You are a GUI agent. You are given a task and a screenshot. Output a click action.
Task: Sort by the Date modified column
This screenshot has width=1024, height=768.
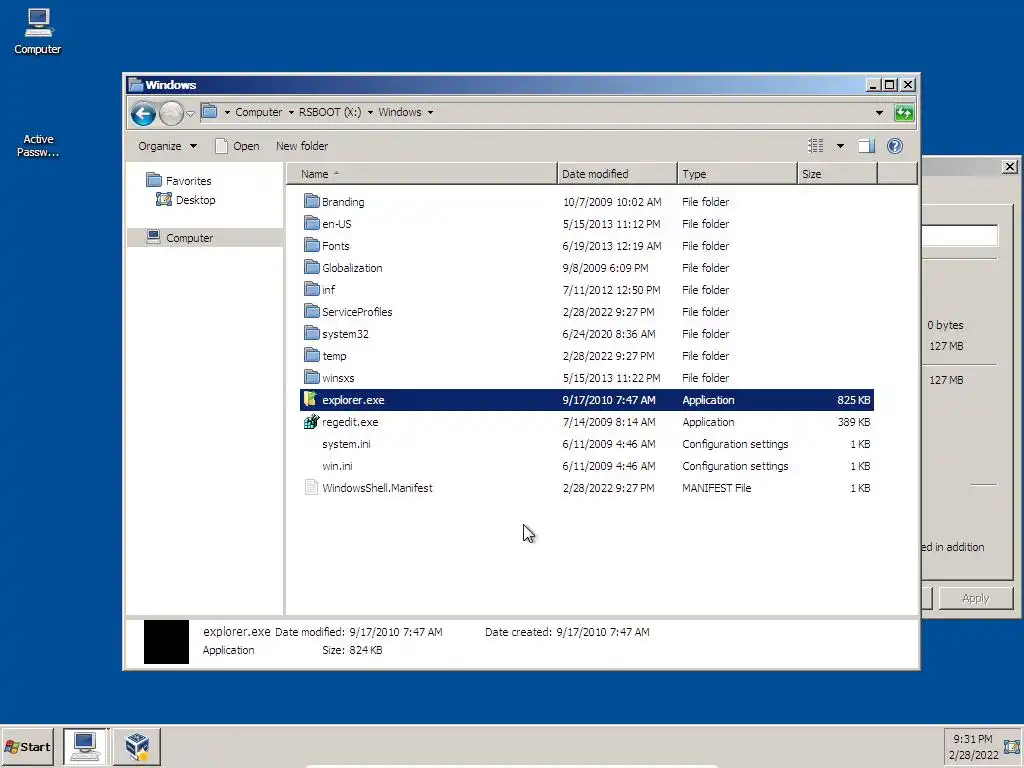(617, 174)
